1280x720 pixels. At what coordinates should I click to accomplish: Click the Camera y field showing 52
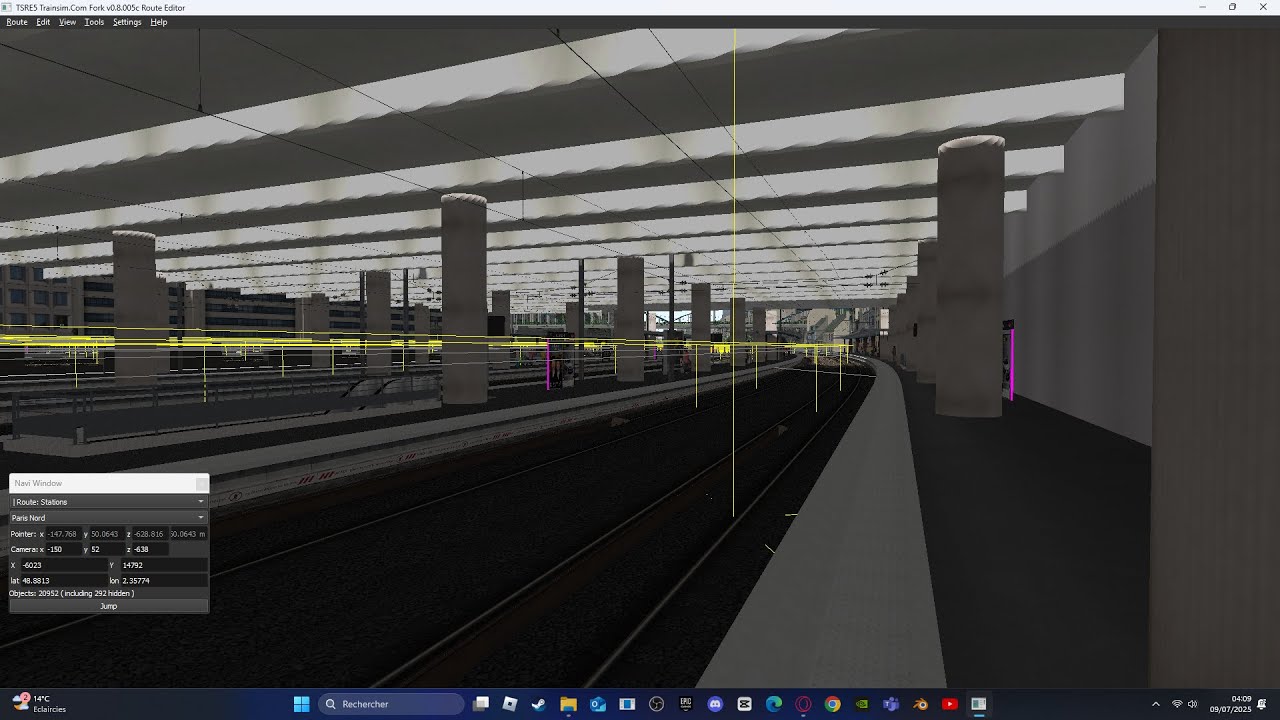click(105, 549)
